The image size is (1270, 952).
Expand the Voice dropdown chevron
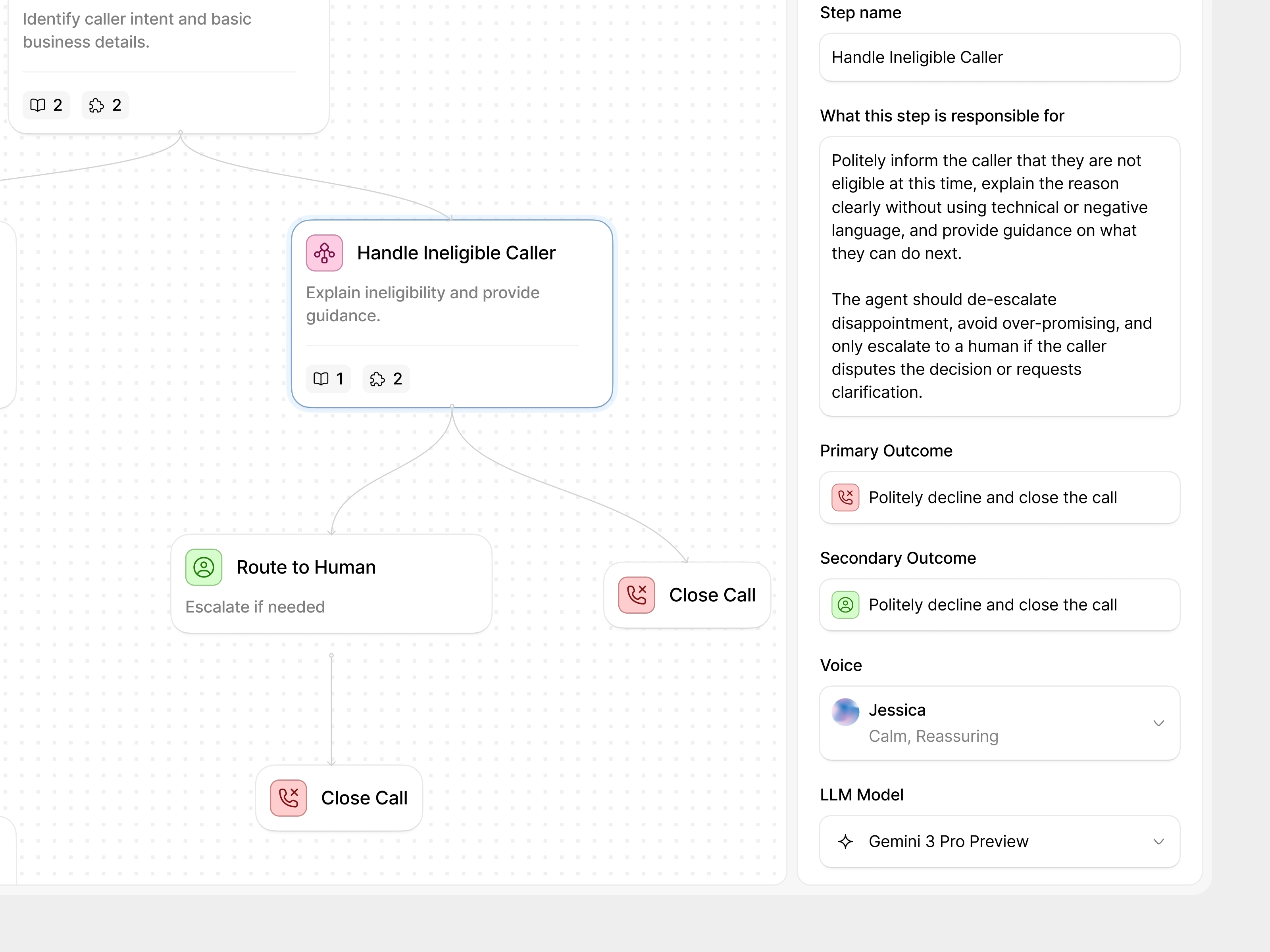pyautogui.click(x=1158, y=723)
